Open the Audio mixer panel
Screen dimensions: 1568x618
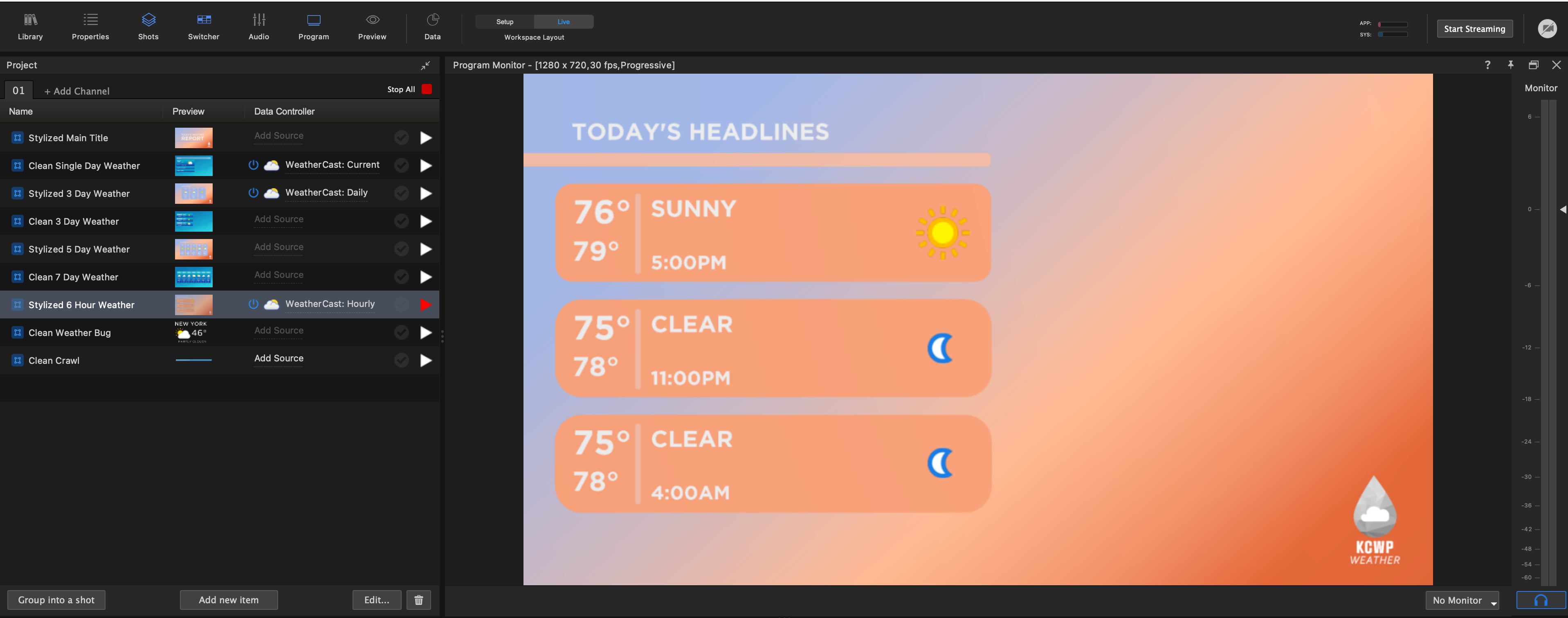coord(259,27)
